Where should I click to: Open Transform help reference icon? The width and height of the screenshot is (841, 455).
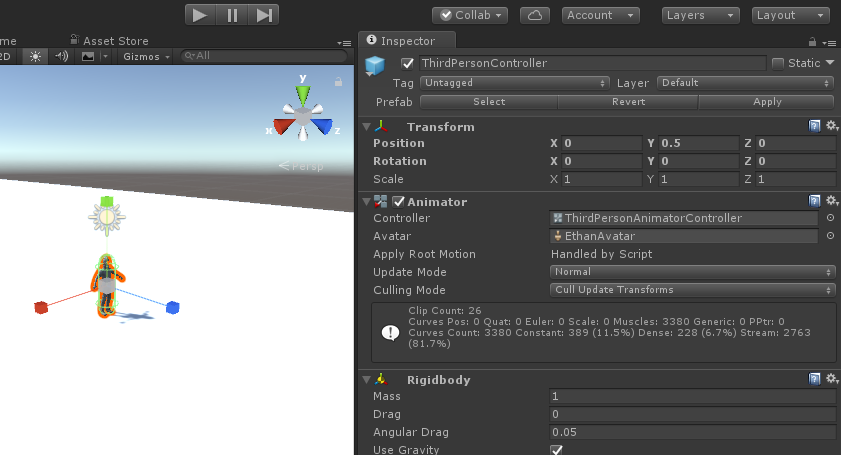pyautogui.click(x=814, y=126)
